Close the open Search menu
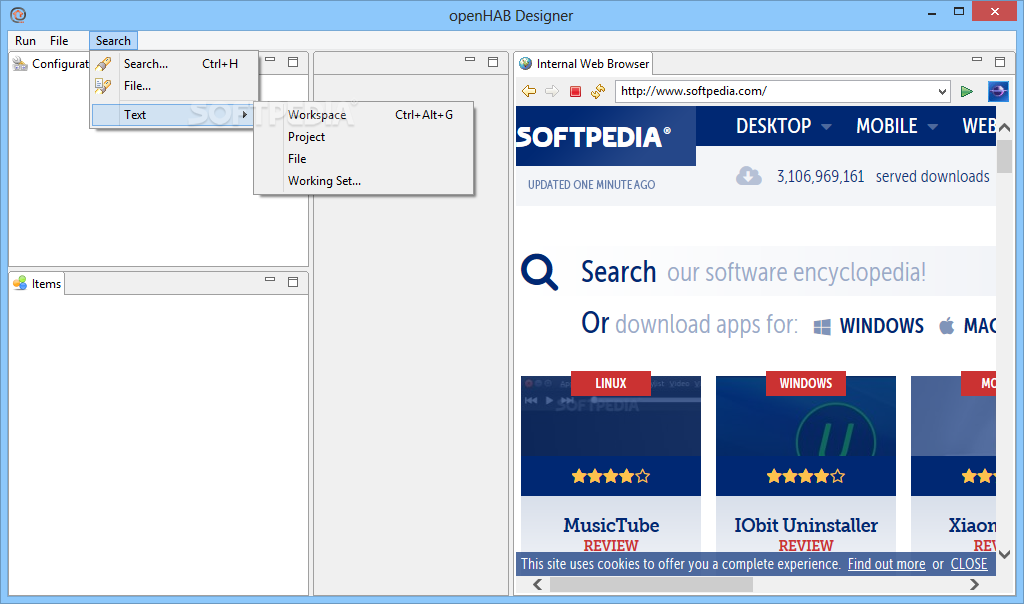 [113, 40]
